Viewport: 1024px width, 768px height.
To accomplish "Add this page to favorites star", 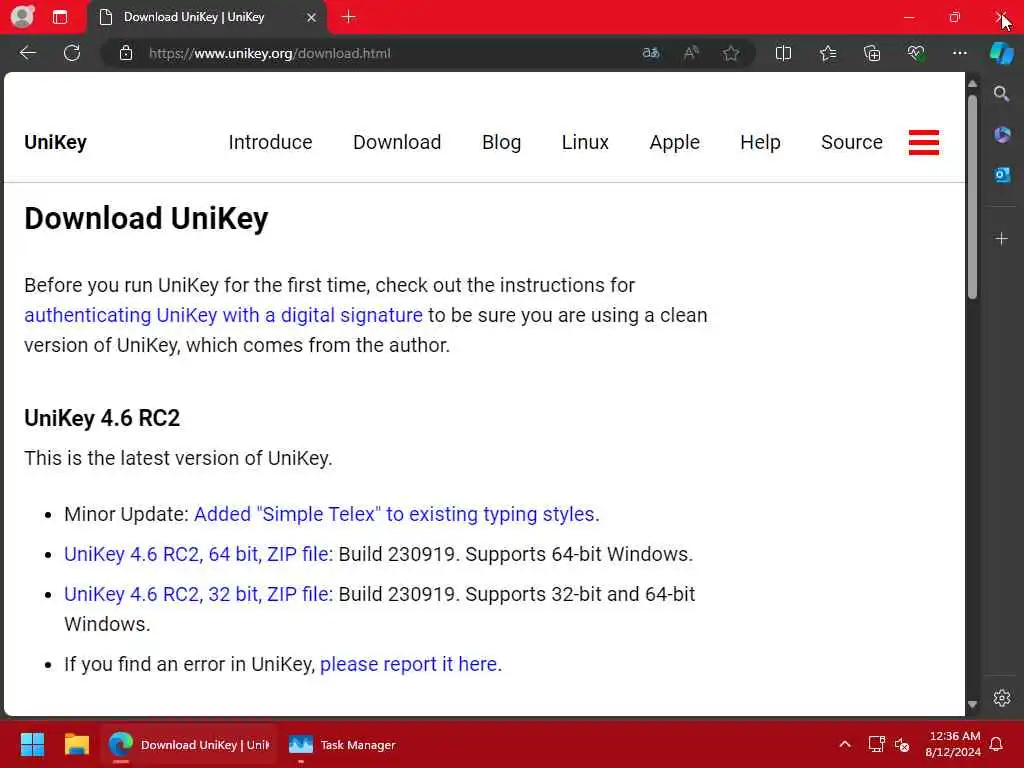I will tap(731, 53).
